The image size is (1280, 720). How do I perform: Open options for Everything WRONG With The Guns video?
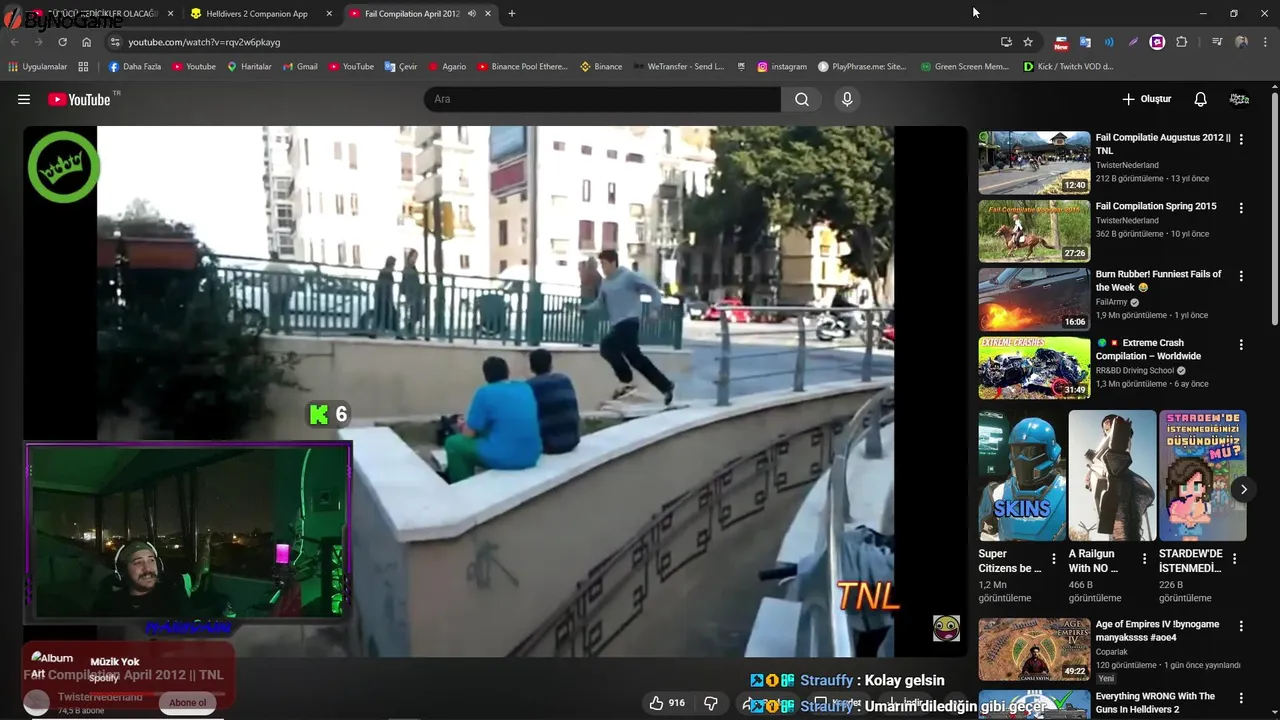(1241, 698)
